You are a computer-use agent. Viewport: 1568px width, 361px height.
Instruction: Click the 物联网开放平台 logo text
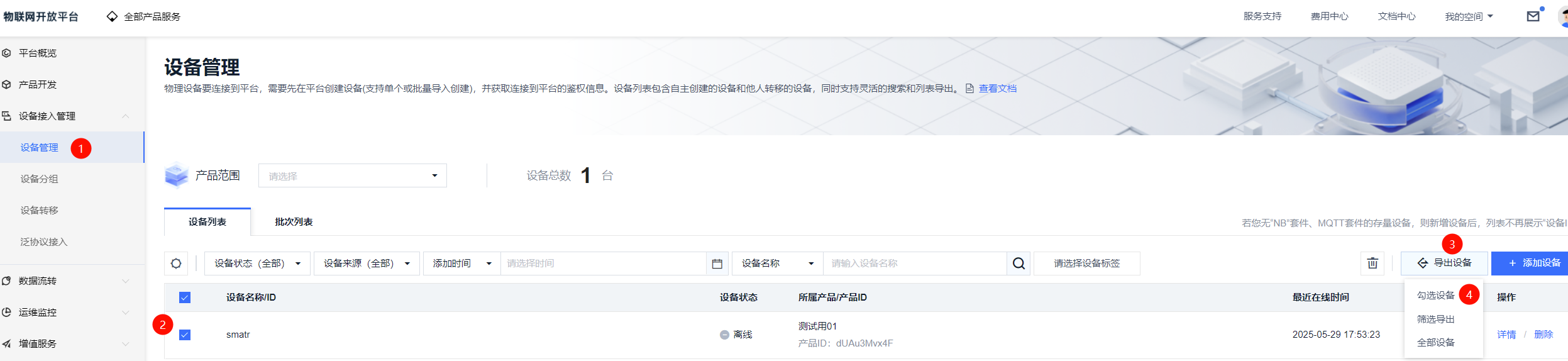coord(41,16)
